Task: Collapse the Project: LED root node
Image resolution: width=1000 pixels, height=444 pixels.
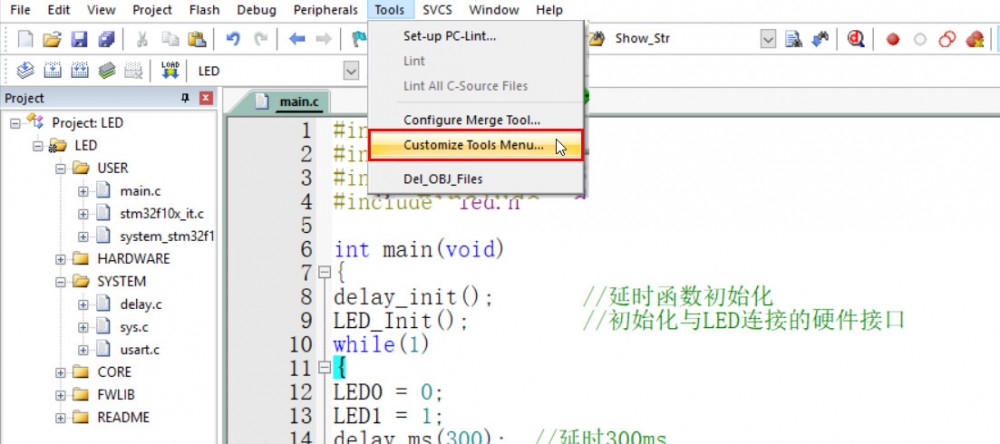Action: pyautogui.click(x=15, y=122)
